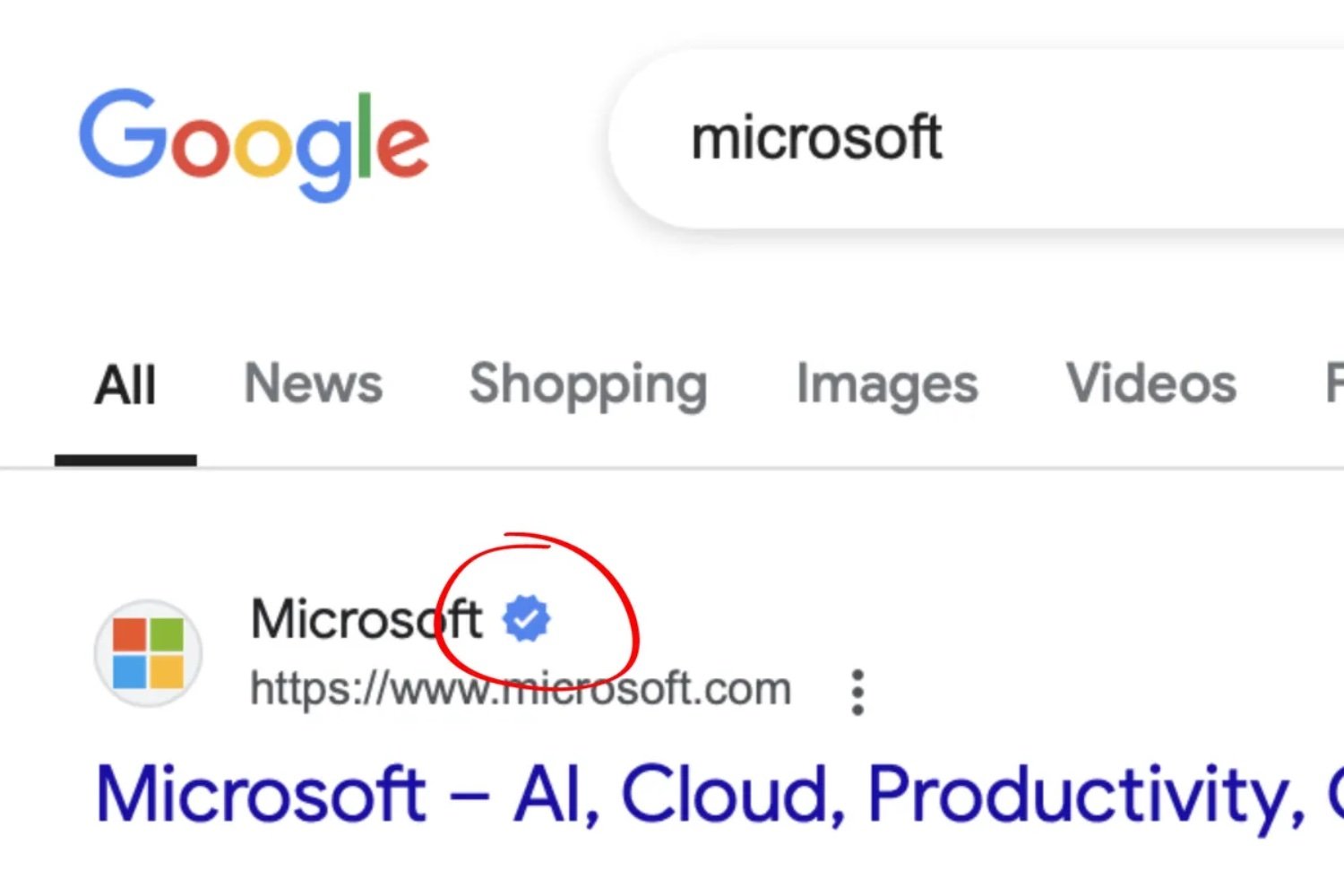Viewport: 1344px width, 896px height.
Task: Click the word Productivity in result title
Action: tap(1087, 795)
